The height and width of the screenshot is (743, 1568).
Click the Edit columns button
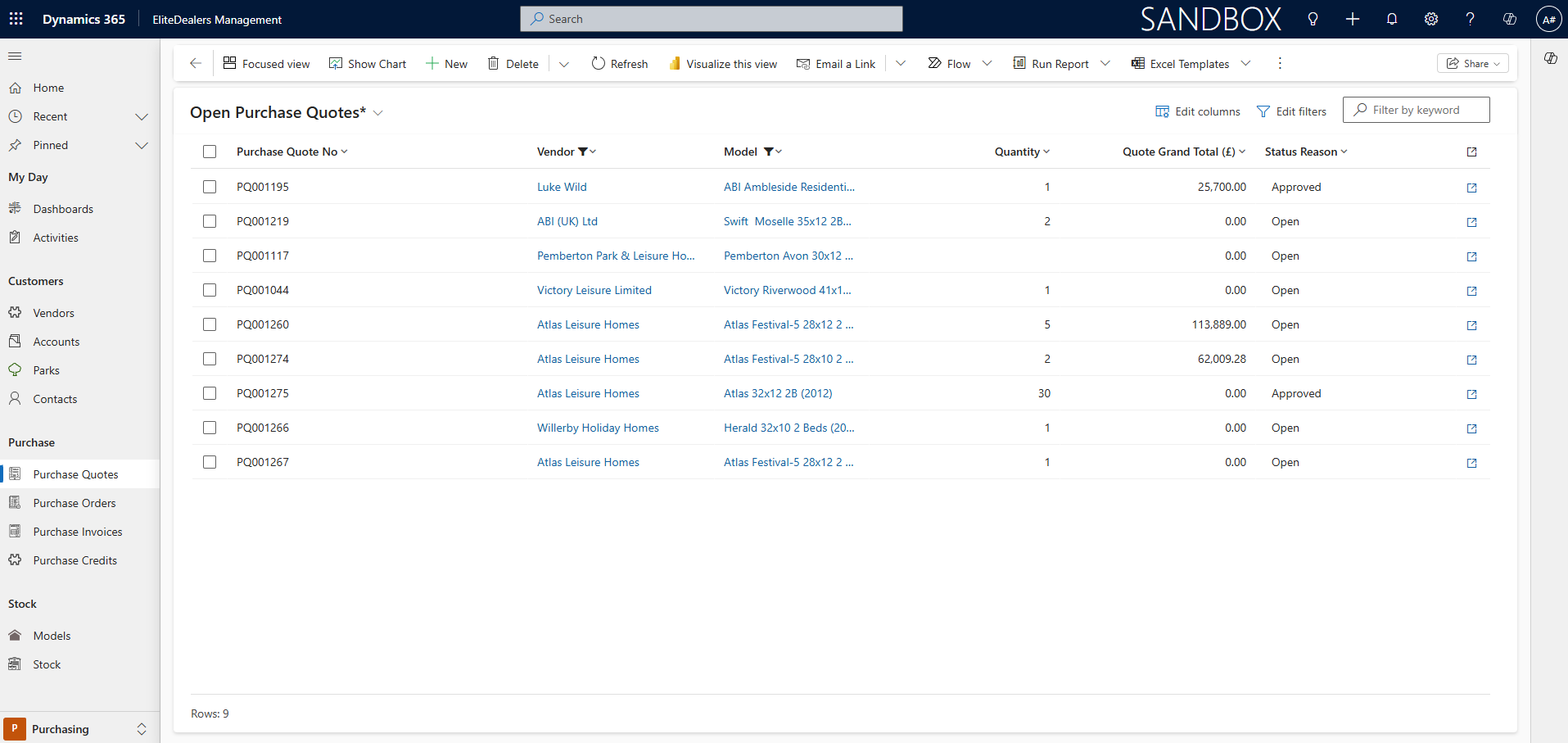click(1198, 111)
